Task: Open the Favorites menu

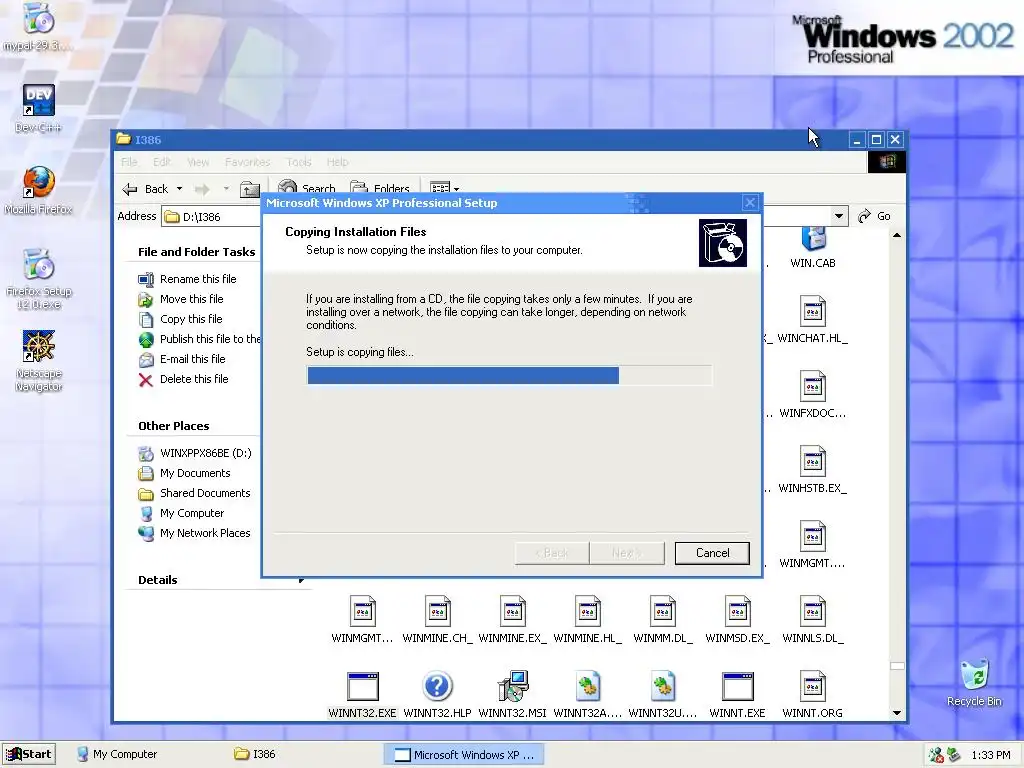Action: point(248,162)
